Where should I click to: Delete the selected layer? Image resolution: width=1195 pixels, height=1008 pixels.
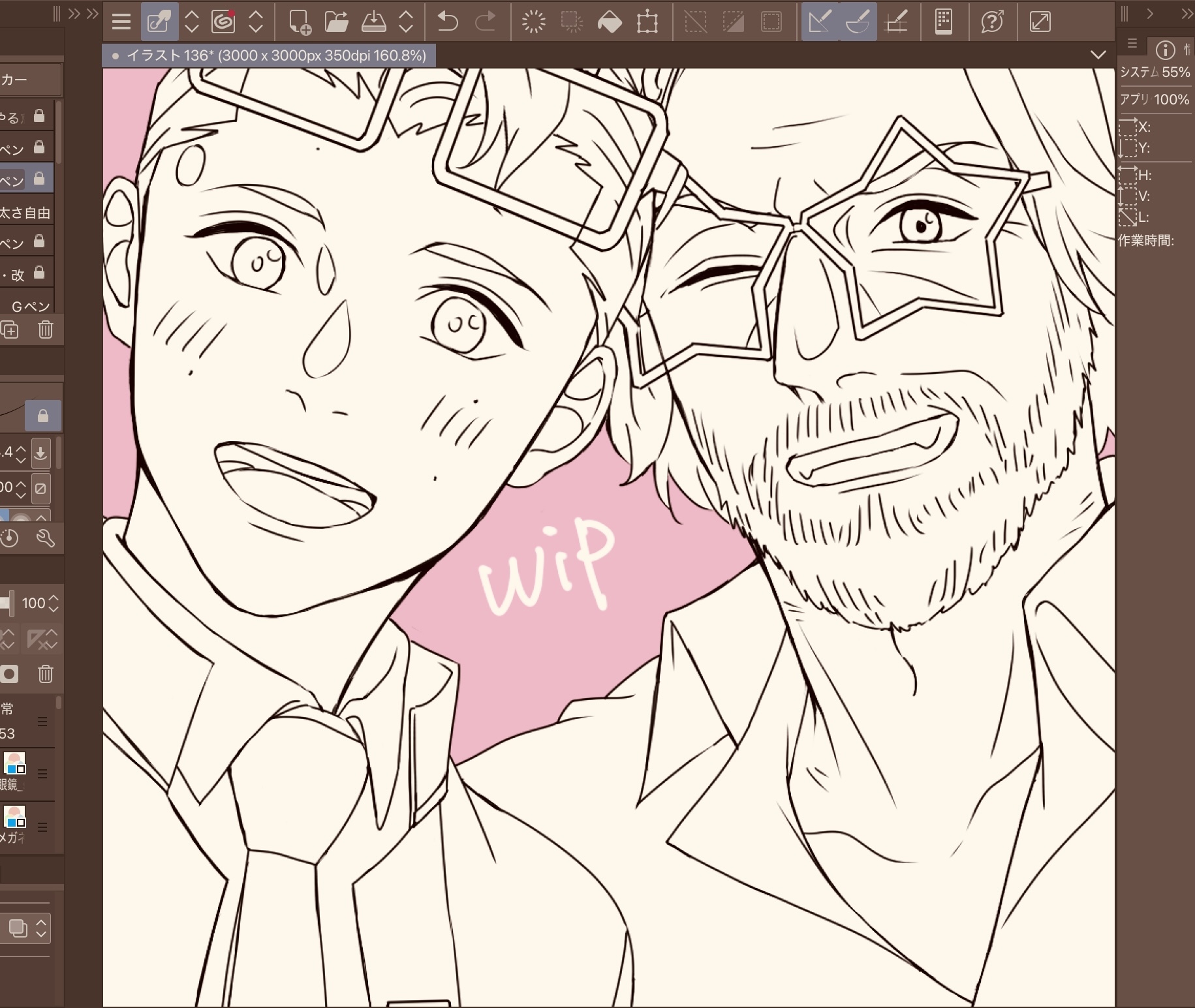46,673
